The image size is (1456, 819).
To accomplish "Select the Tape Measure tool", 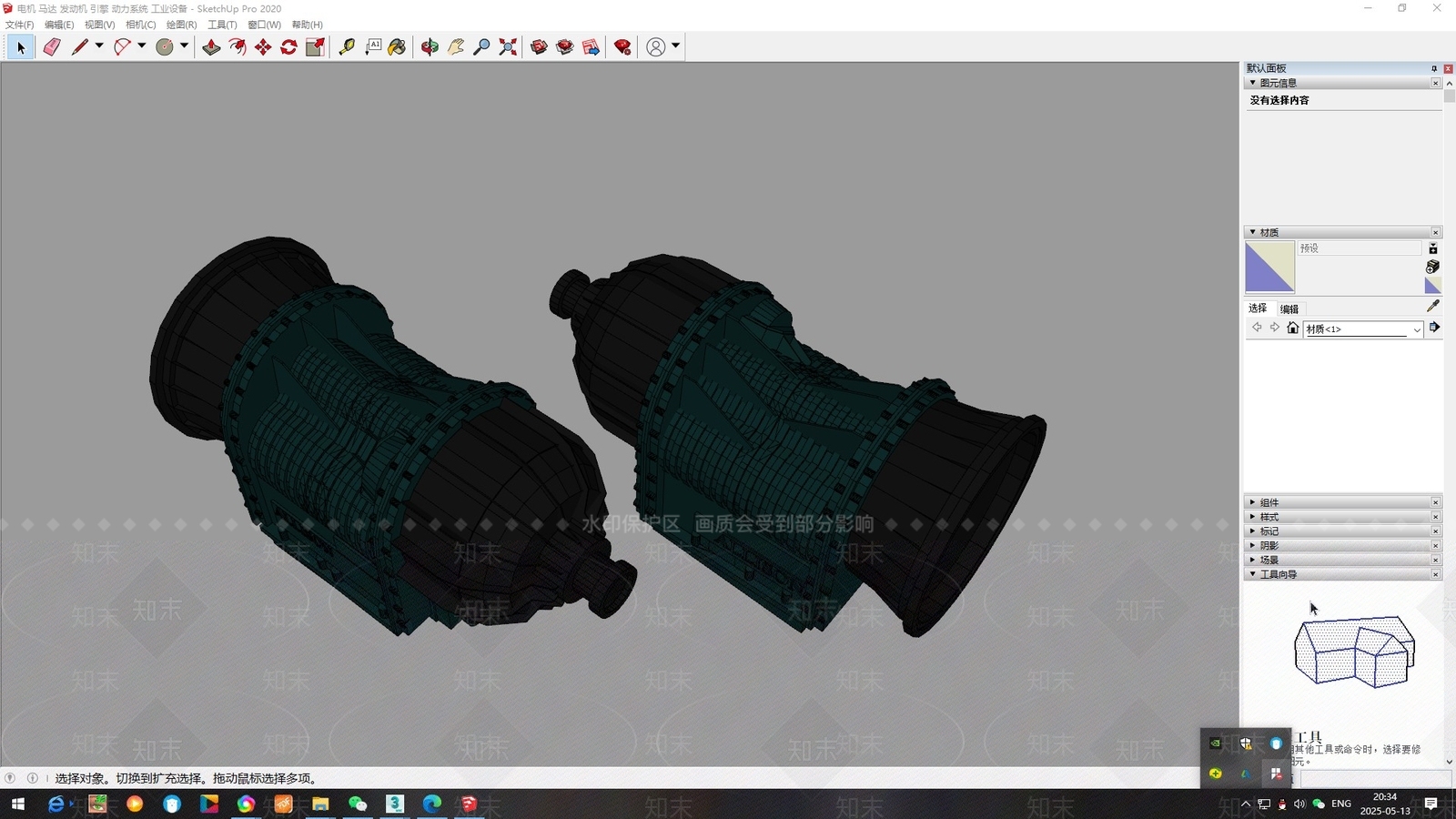I will 347,47.
